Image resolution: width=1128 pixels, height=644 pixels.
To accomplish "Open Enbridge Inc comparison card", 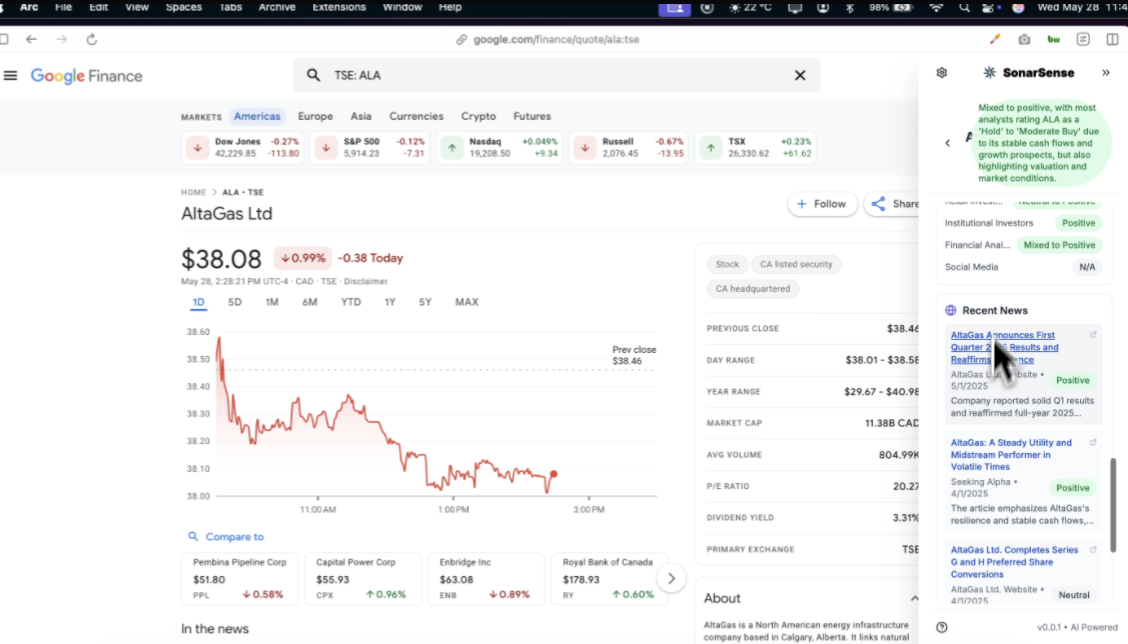I will [x=486, y=579].
